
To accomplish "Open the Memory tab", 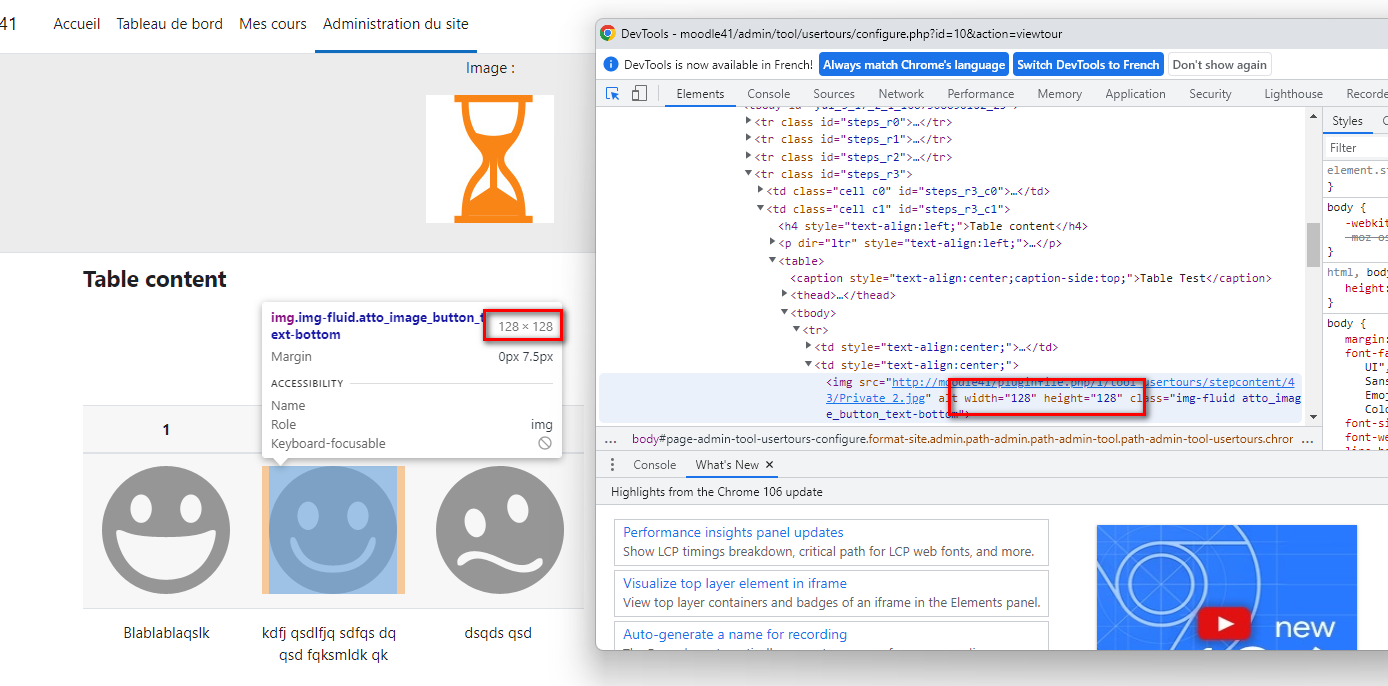I will [1060, 94].
